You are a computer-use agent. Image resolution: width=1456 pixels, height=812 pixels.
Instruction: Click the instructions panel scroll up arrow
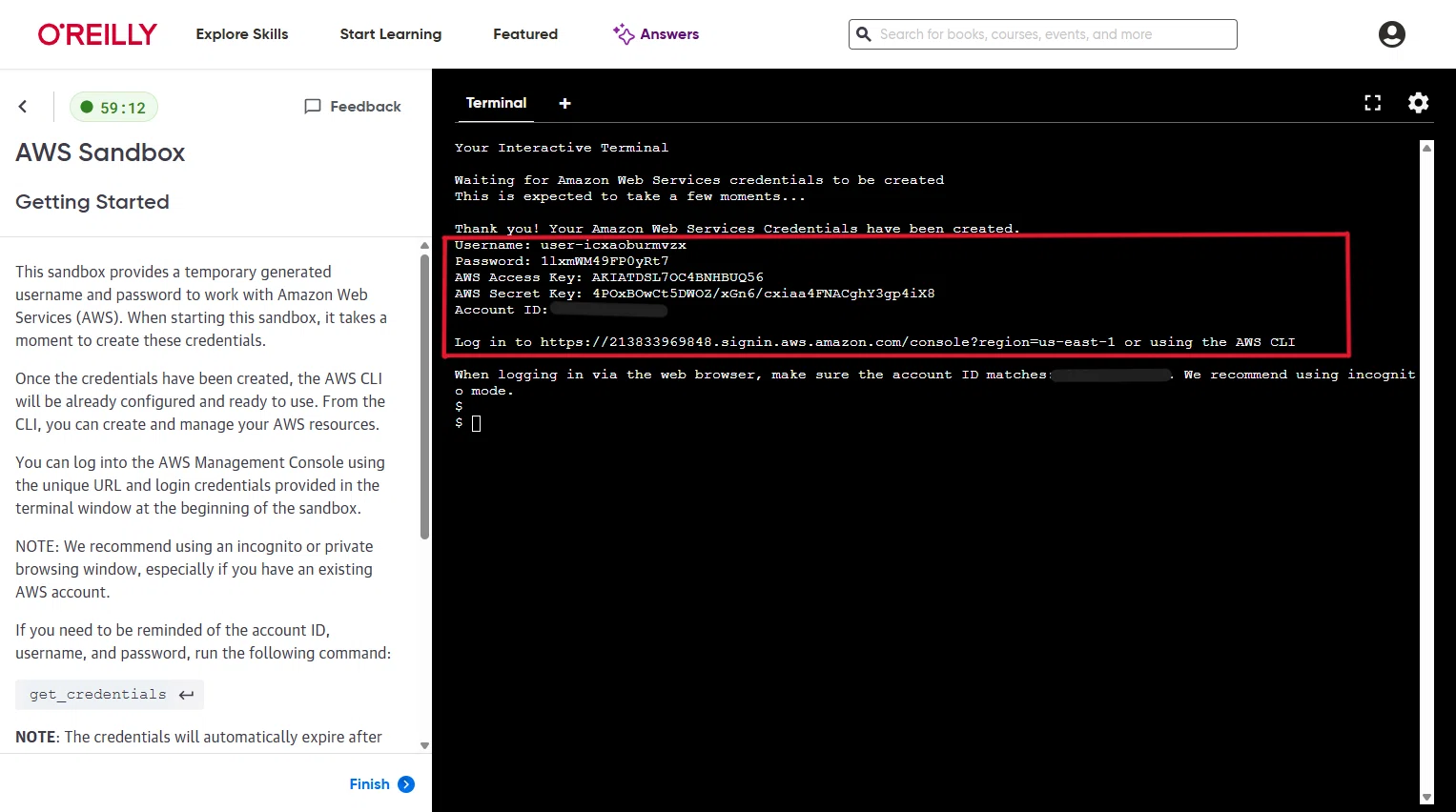425,246
